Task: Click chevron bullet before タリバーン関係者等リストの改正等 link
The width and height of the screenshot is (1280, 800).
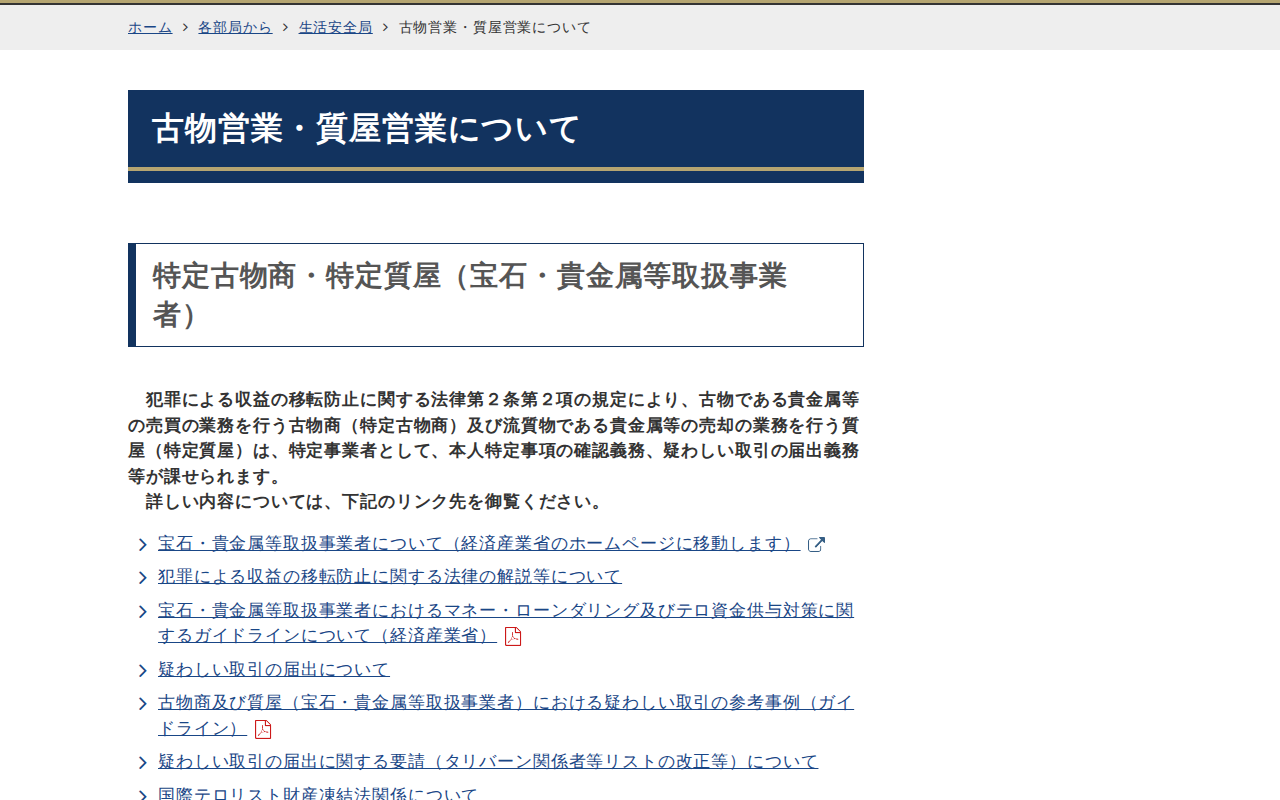Action: click(143, 762)
